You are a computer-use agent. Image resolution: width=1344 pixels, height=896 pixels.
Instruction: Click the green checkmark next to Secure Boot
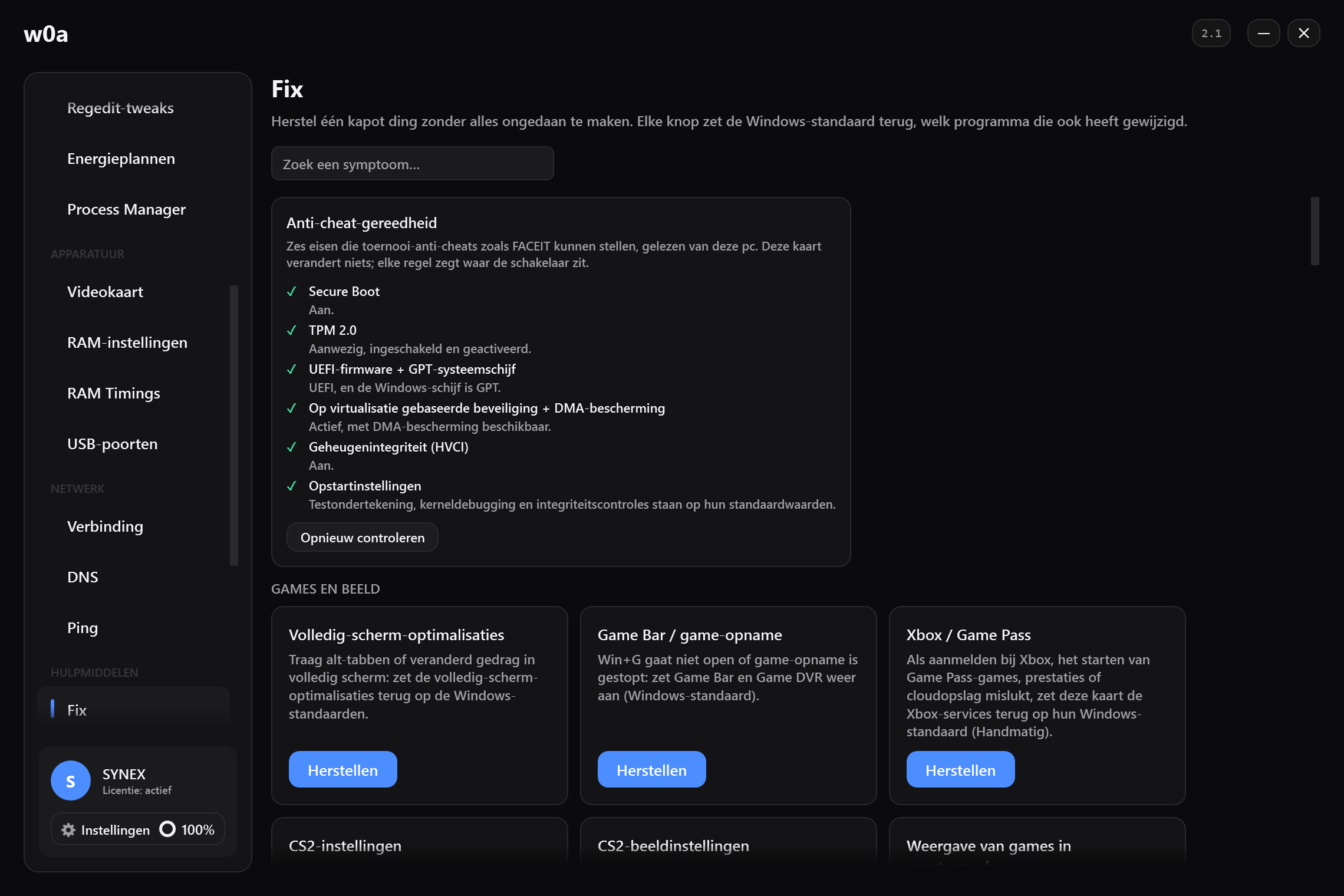point(291,291)
